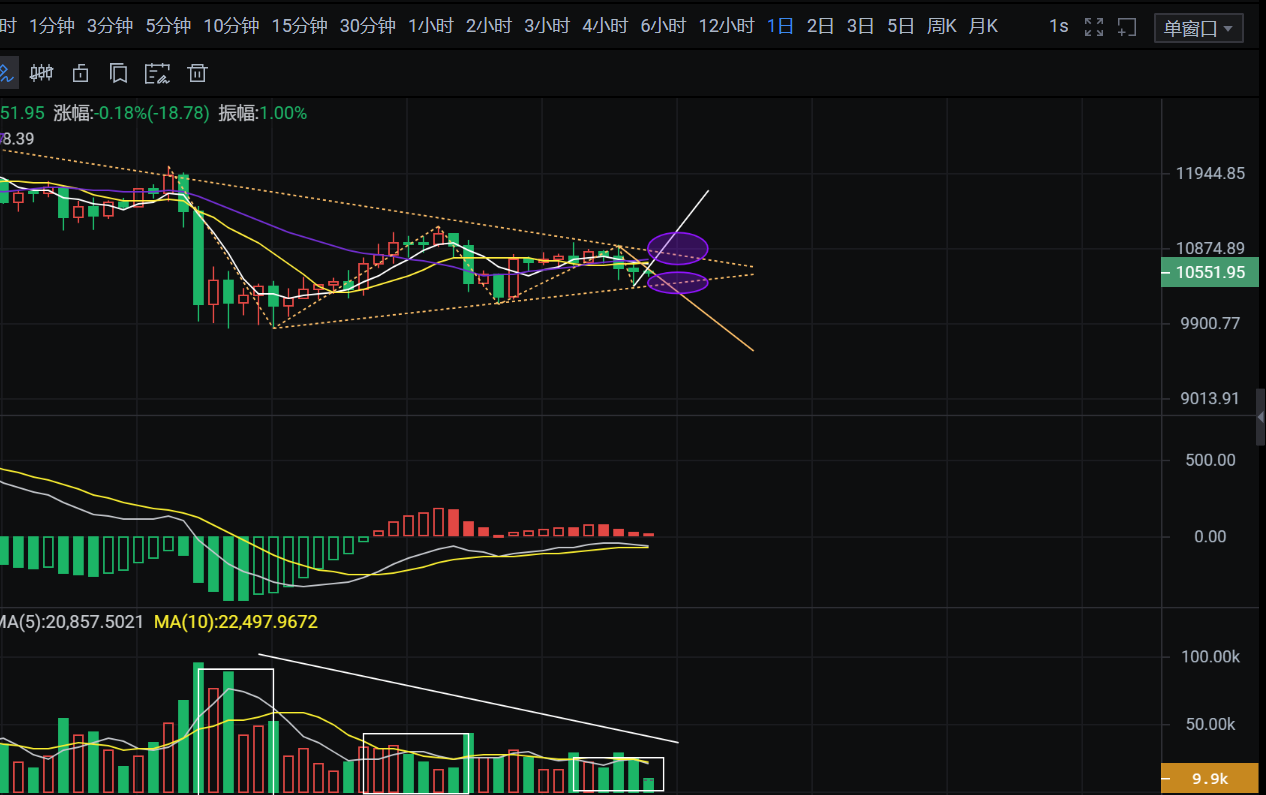
Task: Click the add window icon
Action: [1127, 27]
